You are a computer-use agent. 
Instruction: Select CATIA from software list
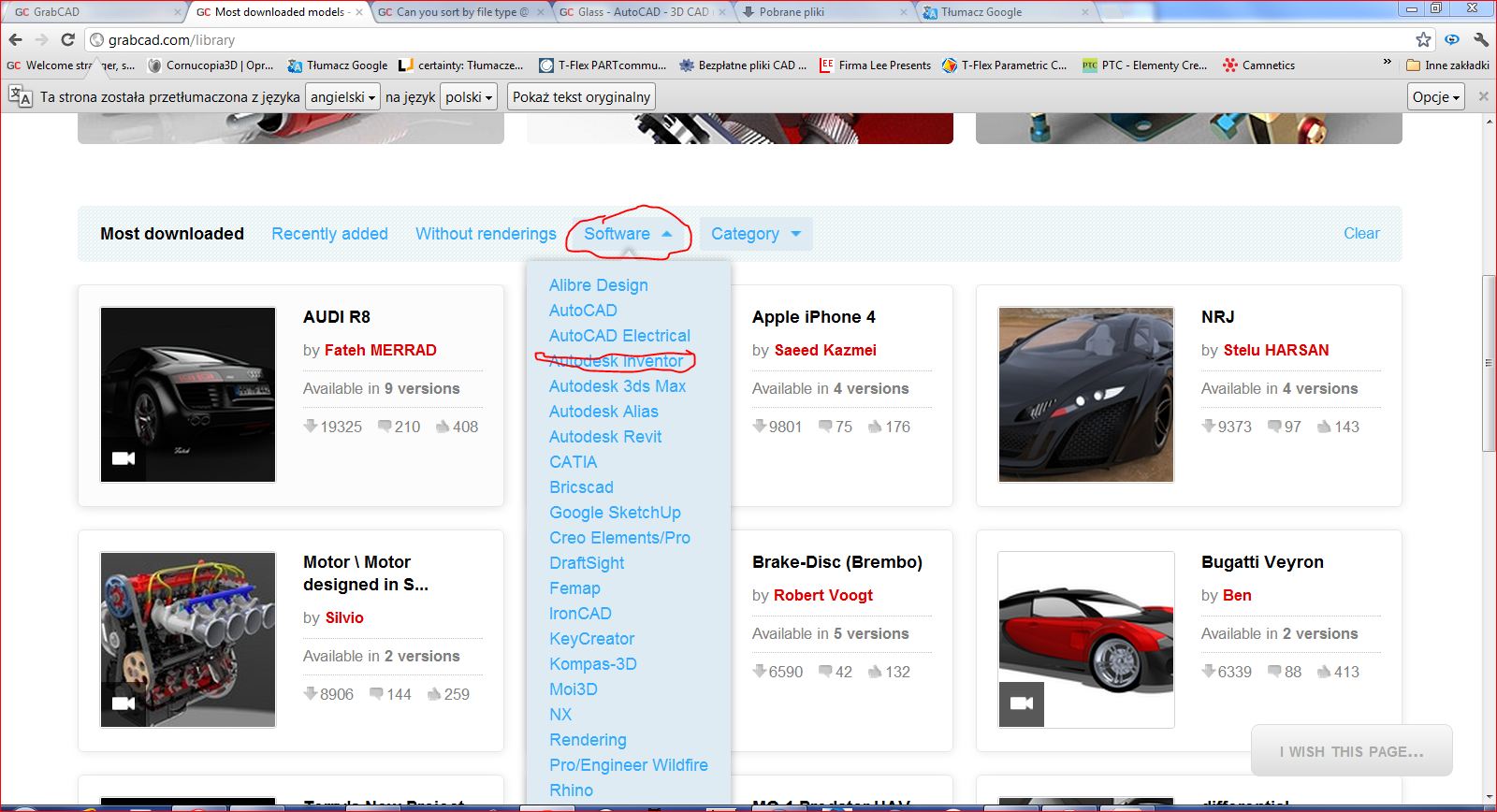coord(573,462)
